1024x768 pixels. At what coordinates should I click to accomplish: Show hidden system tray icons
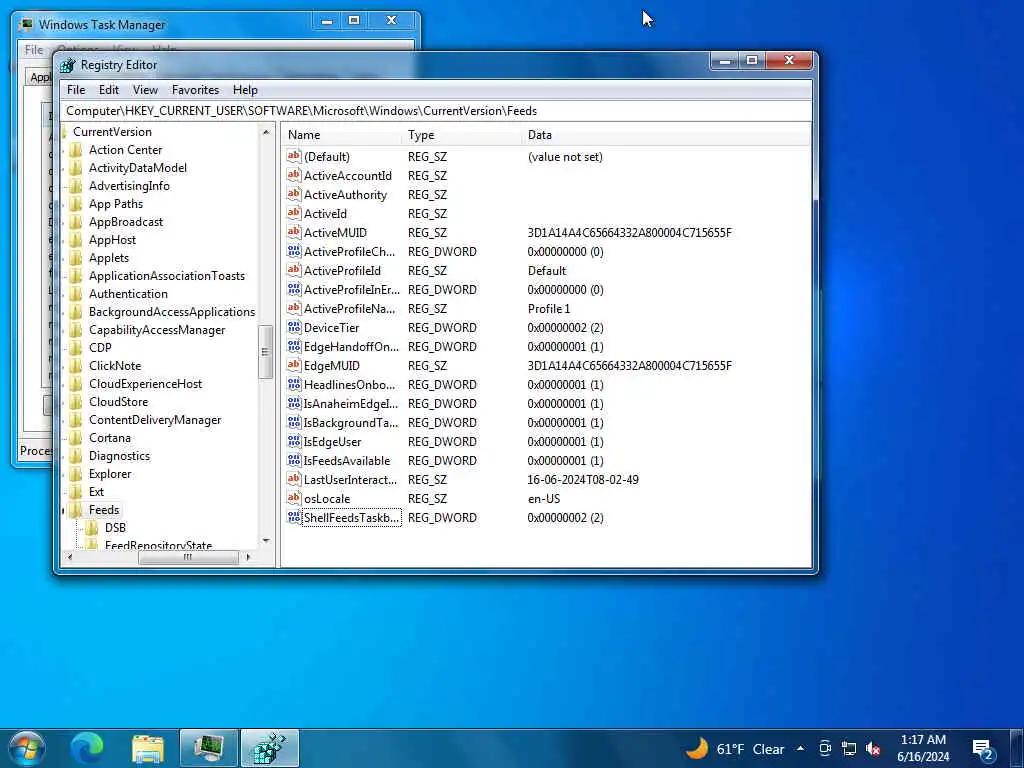pyautogui.click(x=801, y=748)
